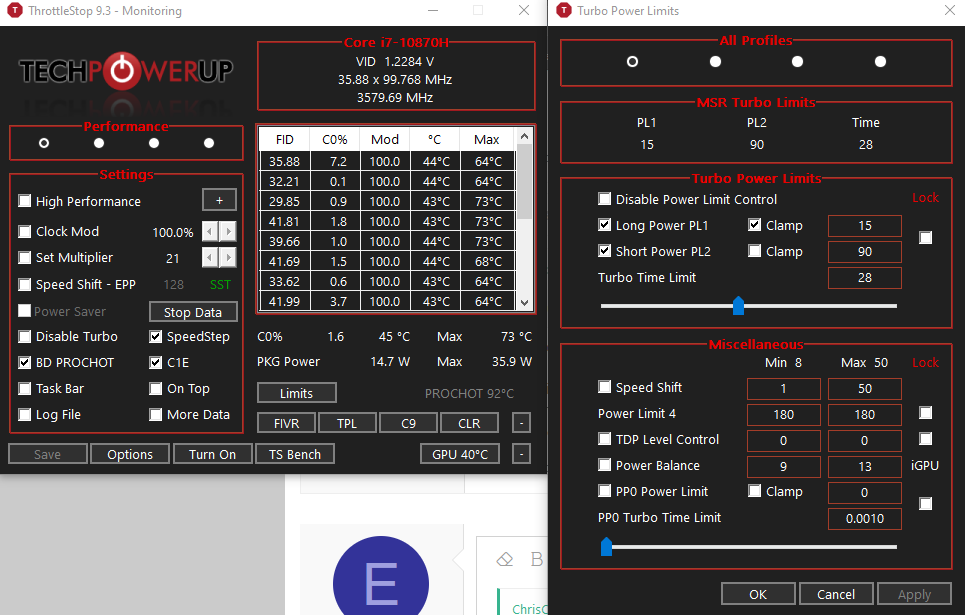Click CLR to reset the max values
The width and height of the screenshot is (965, 615).
coord(469,423)
